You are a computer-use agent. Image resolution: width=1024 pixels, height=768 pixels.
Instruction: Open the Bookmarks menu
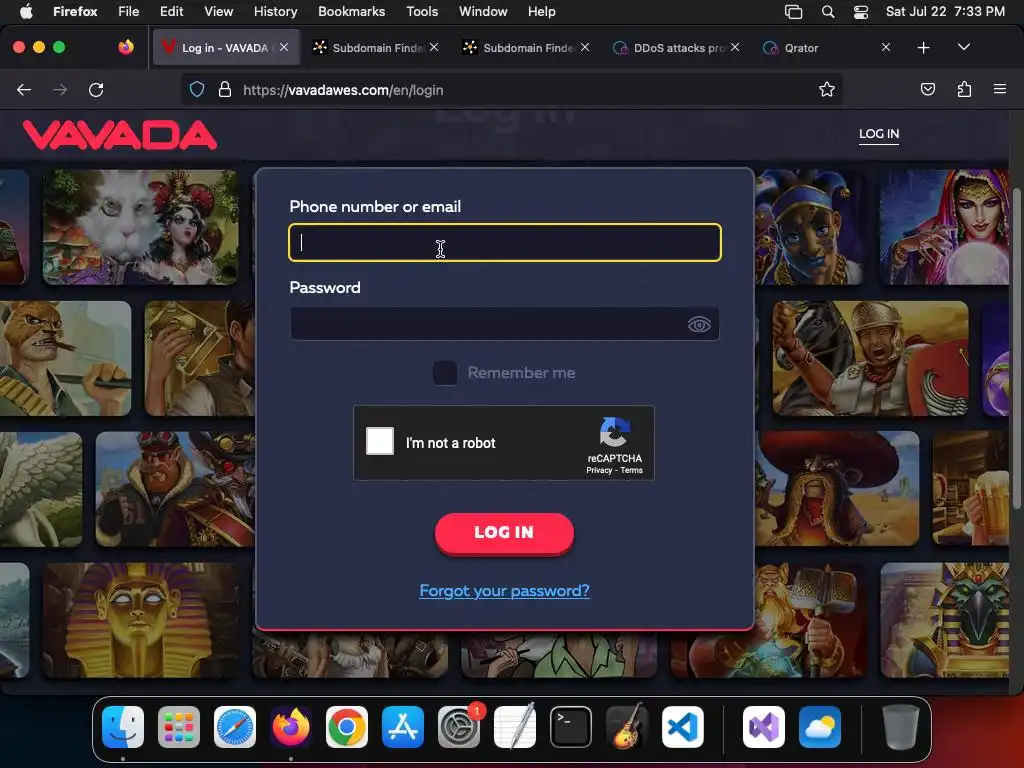pyautogui.click(x=351, y=12)
